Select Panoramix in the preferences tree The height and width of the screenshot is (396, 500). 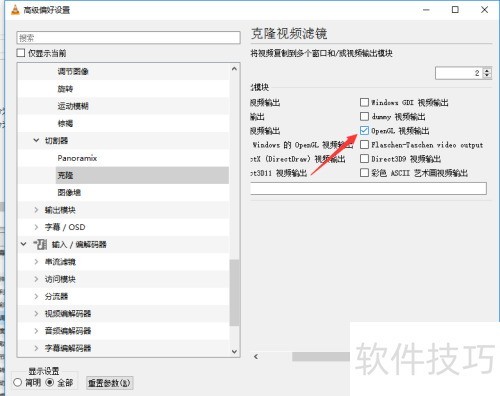point(77,158)
